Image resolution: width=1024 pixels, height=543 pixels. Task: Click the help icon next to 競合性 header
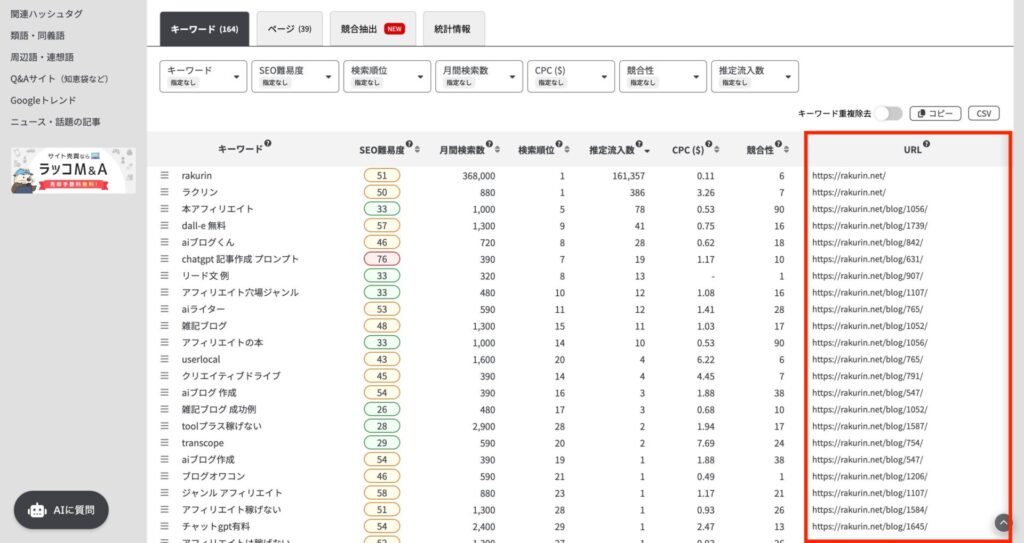click(778, 144)
